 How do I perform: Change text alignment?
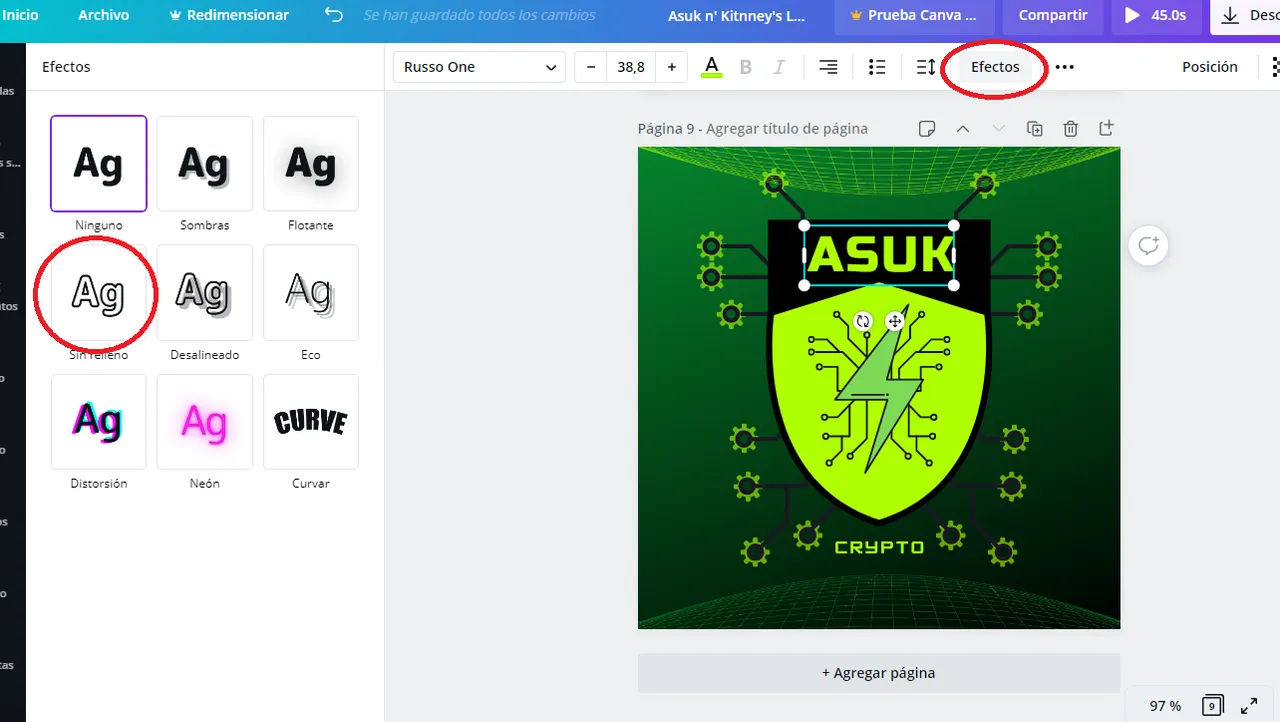828,67
